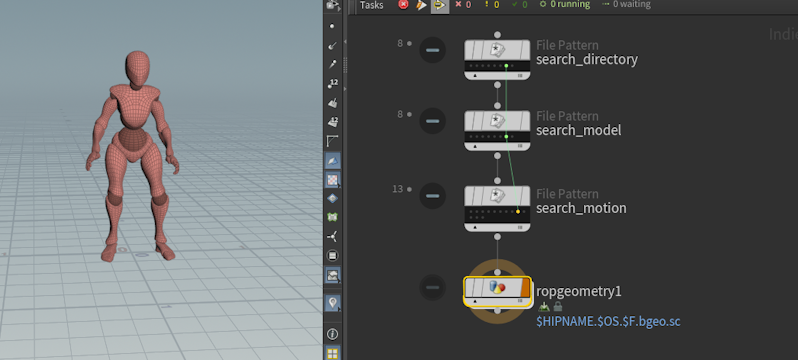Click the round minus button beside ropgeometry1
Image resolution: width=798 pixels, height=360 pixels.
point(432,287)
